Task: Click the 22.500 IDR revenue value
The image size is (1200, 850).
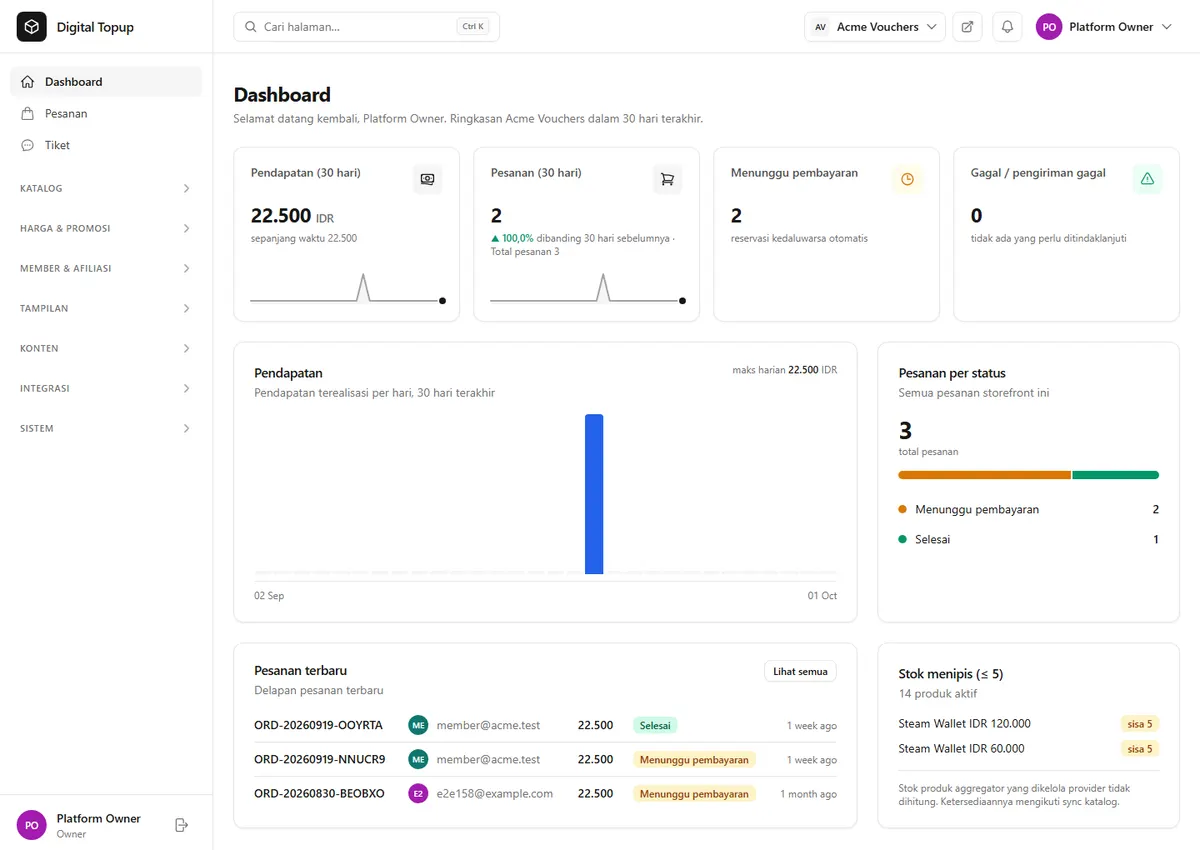Action: coord(292,216)
